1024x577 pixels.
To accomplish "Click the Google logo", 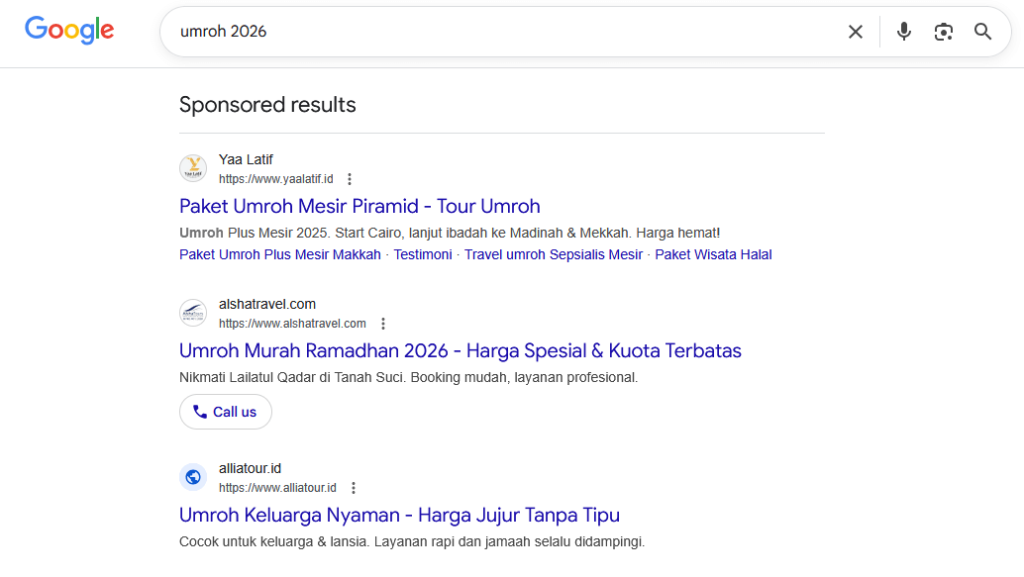I will (x=69, y=30).
